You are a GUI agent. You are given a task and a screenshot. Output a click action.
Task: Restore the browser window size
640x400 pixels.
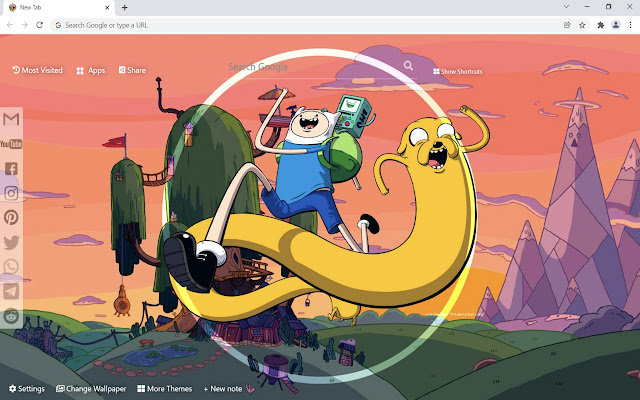pyautogui.click(x=608, y=7)
